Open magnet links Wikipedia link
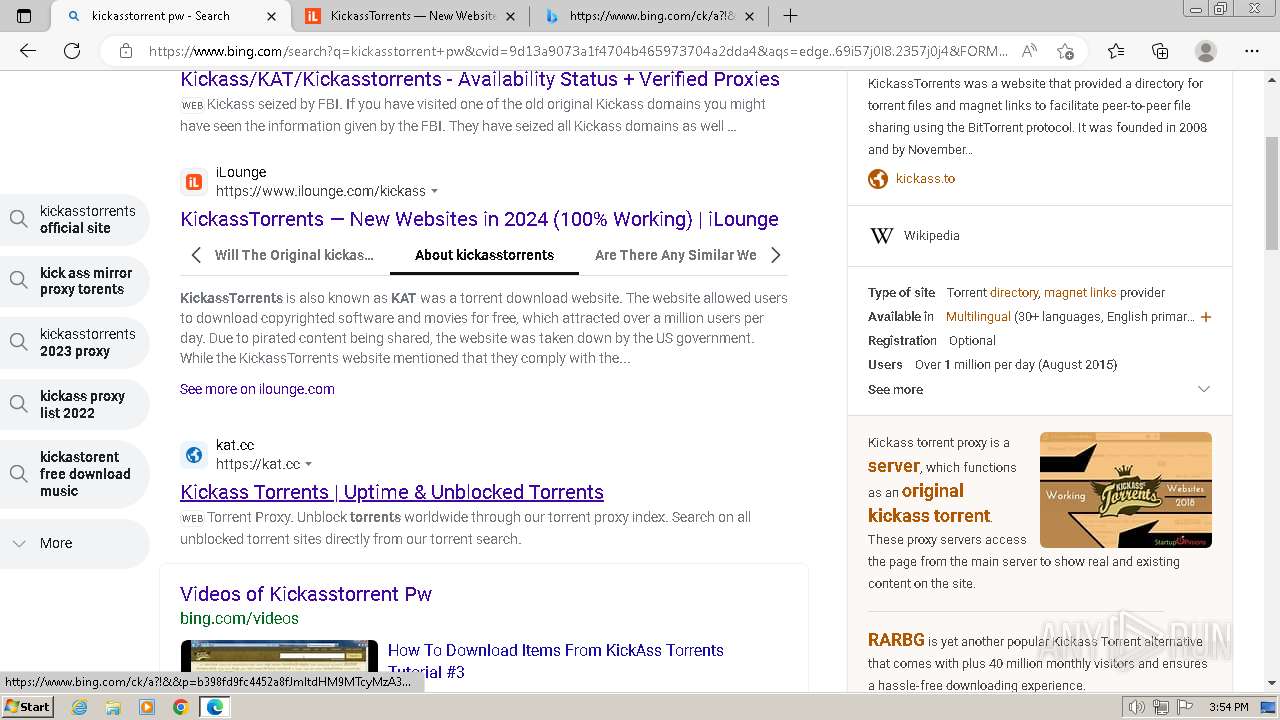The width and height of the screenshot is (1280, 720). coord(1080,293)
